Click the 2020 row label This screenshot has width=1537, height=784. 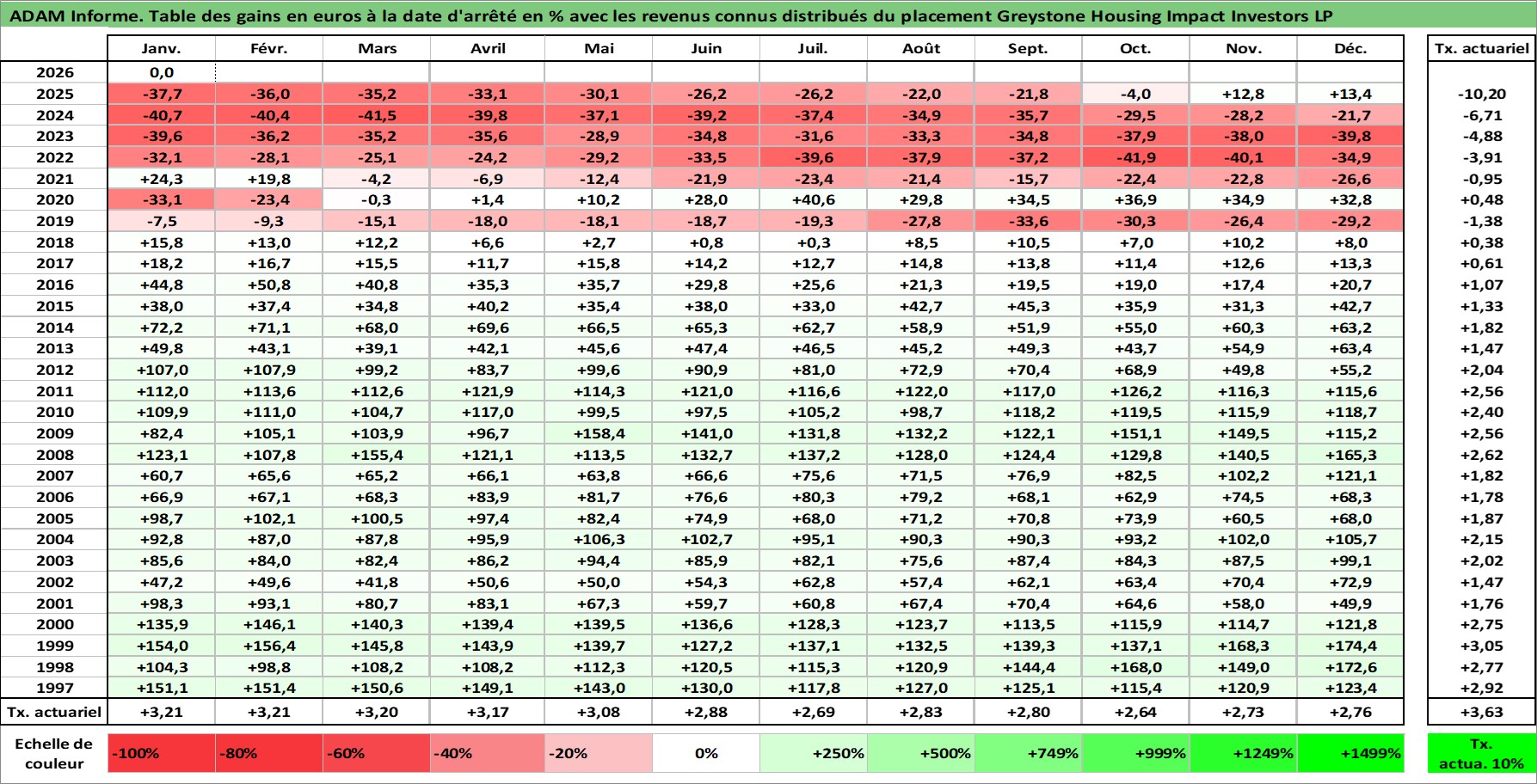[x=54, y=199]
